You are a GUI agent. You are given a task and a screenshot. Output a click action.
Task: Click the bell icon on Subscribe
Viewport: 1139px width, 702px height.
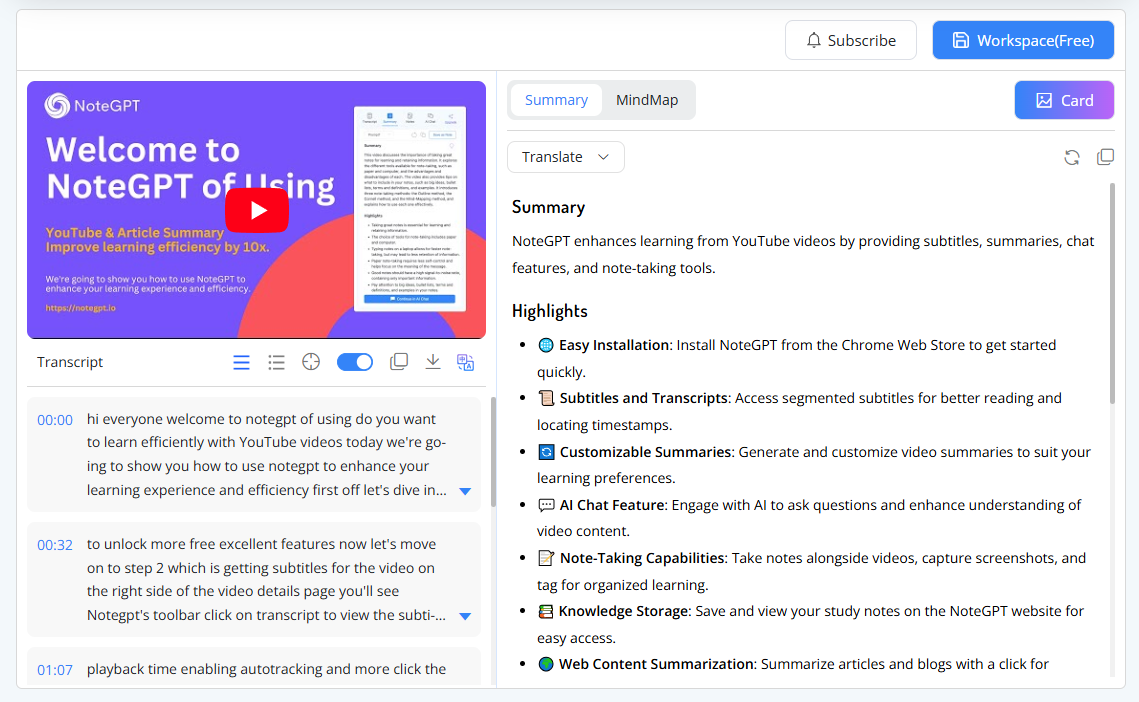click(814, 40)
